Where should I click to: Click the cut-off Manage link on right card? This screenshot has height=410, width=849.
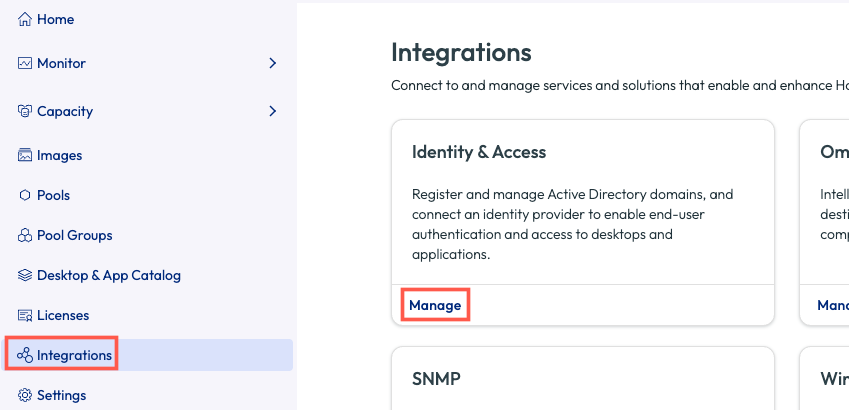832,305
